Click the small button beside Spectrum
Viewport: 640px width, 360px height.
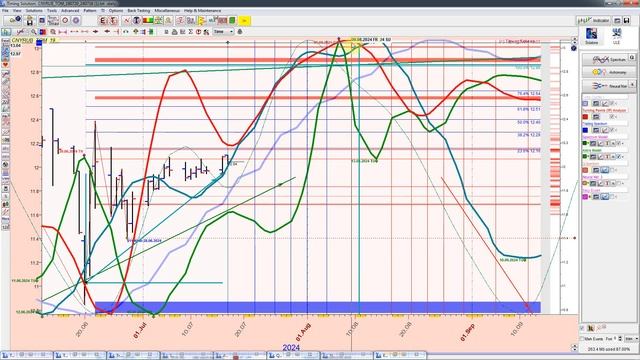(x=632, y=57)
